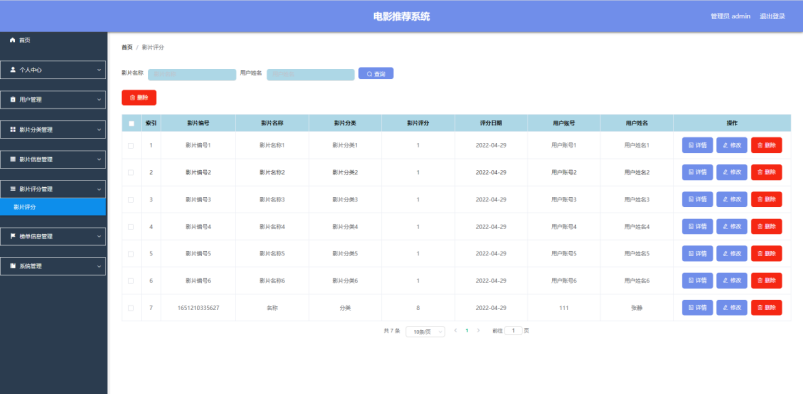The height and width of the screenshot is (394, 803).
Task: Check the checkbox for row 影片编号3
Action: [131, 200]
